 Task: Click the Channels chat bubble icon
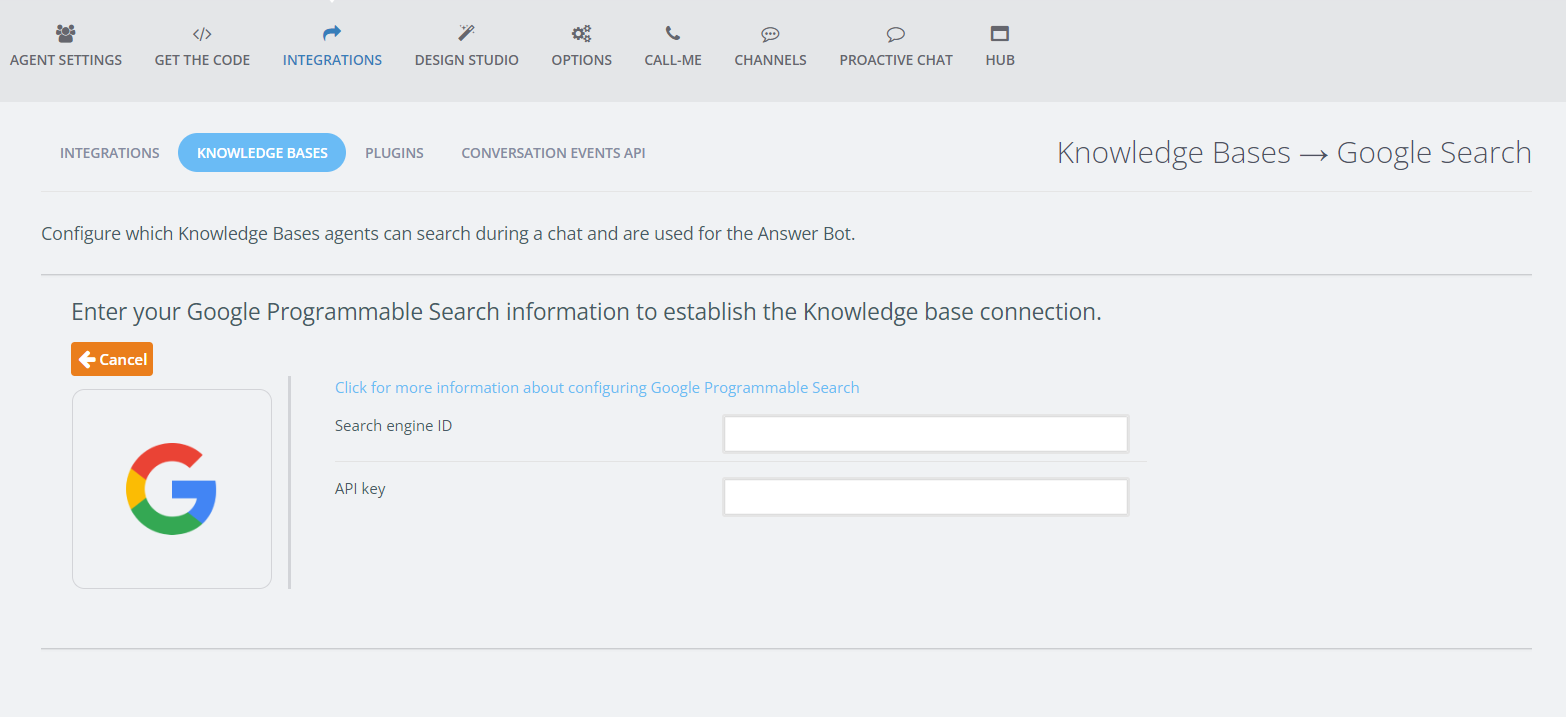(x=770, y=33)
